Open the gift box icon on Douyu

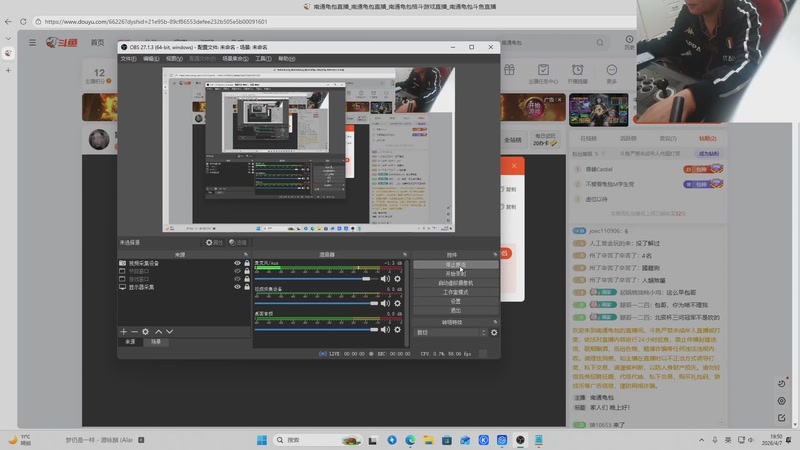pyautogui.click(x=509, y=70)
